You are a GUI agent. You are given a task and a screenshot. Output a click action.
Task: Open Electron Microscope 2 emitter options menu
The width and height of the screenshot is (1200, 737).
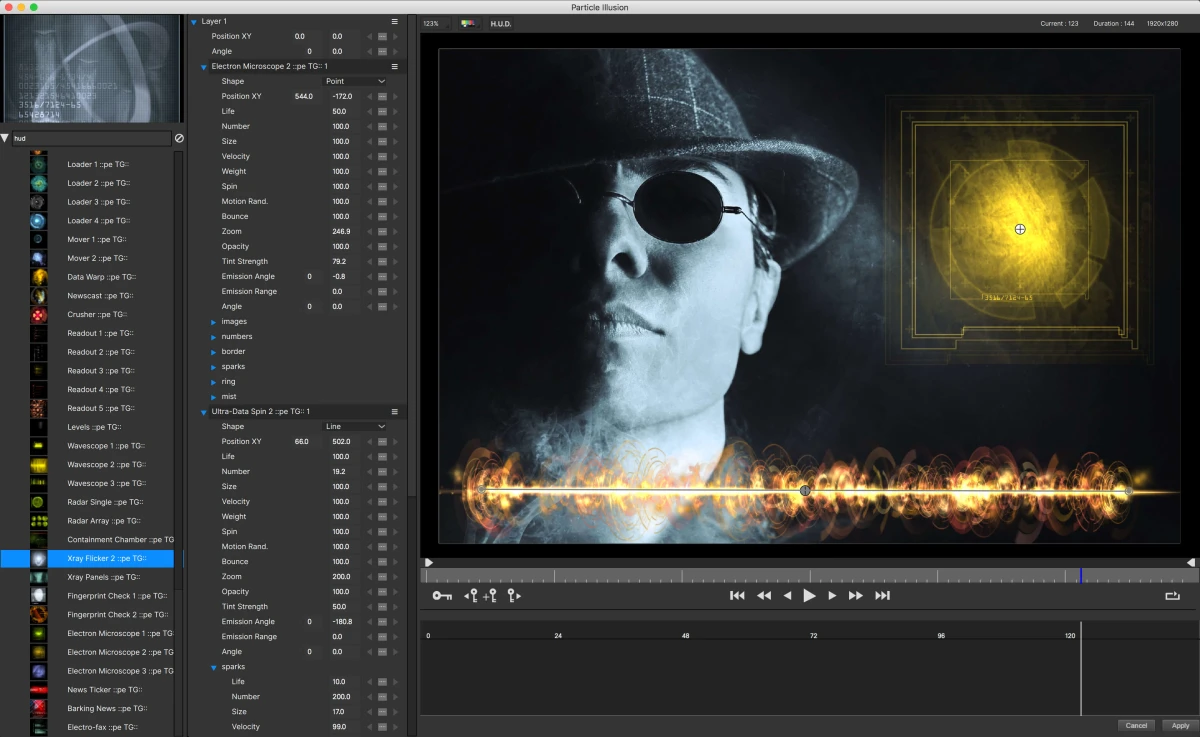(394, 66)
